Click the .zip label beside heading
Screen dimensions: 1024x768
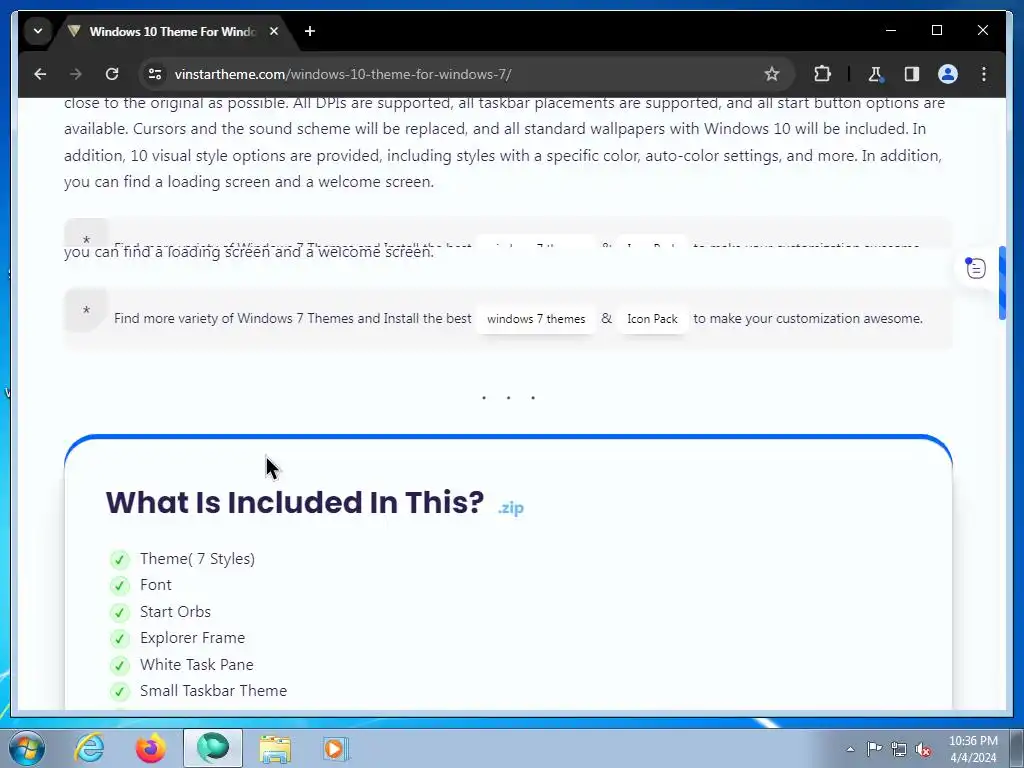click(x=511, y=507)
